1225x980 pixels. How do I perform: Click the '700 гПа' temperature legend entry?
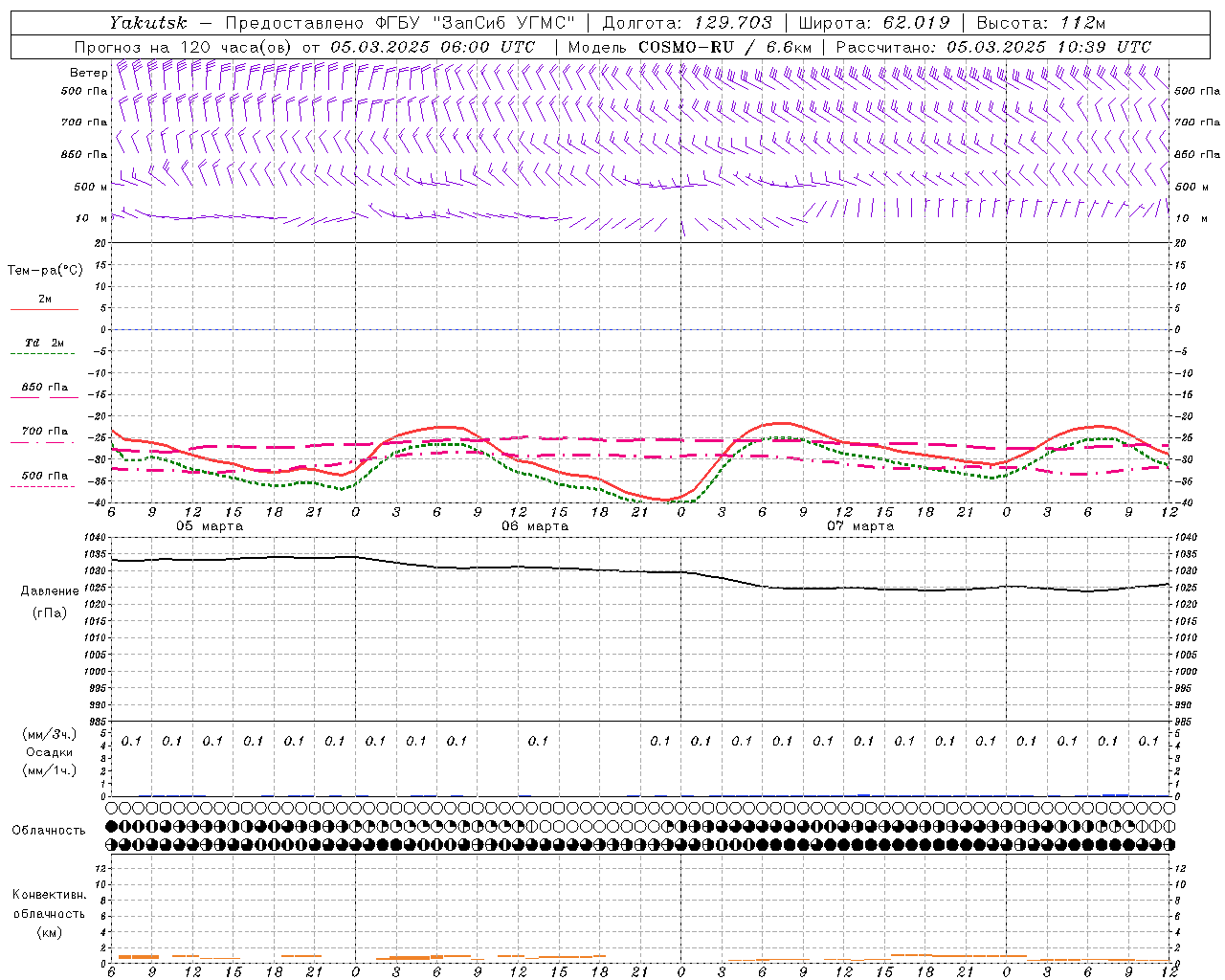(44, 432)
